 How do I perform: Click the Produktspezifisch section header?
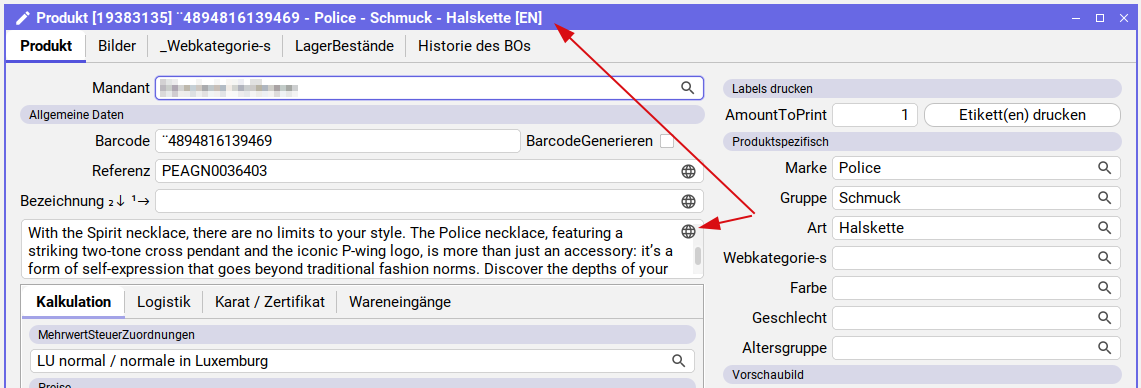[x=922, y=141]
